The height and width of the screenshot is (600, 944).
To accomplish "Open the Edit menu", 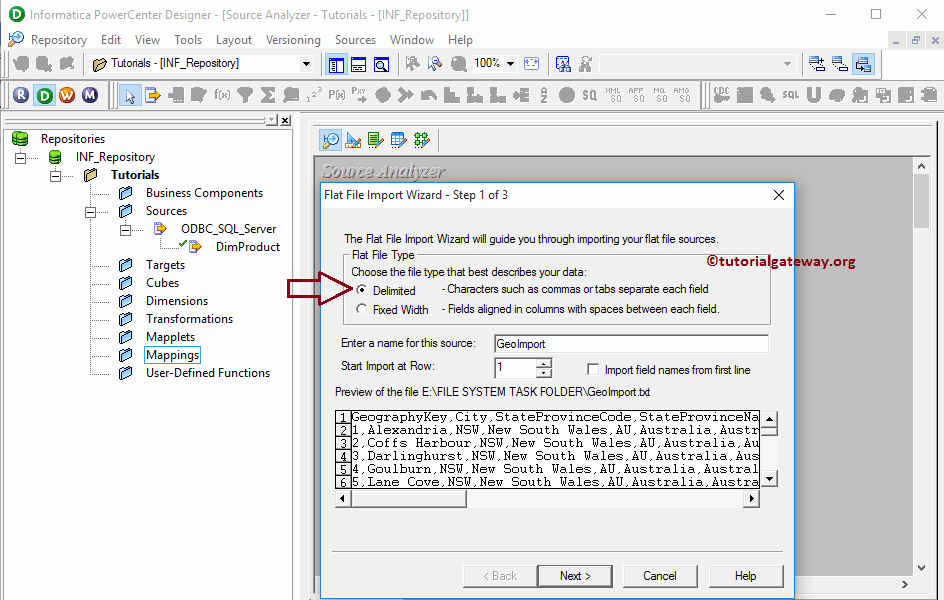I will click(x=111, y=40).
